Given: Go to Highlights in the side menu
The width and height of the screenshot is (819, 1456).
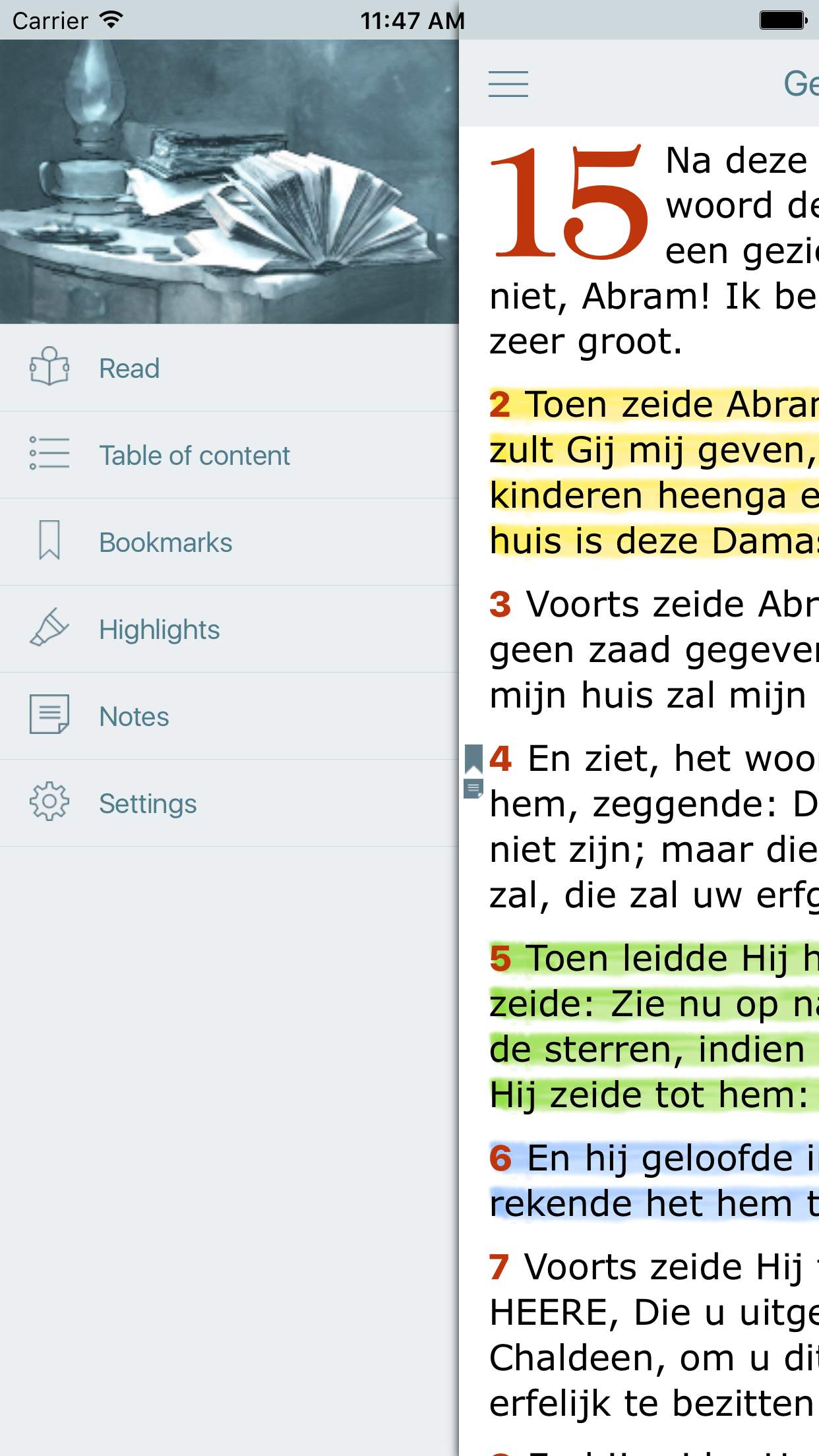Looking at the screenshot, I should coord(160,630).
